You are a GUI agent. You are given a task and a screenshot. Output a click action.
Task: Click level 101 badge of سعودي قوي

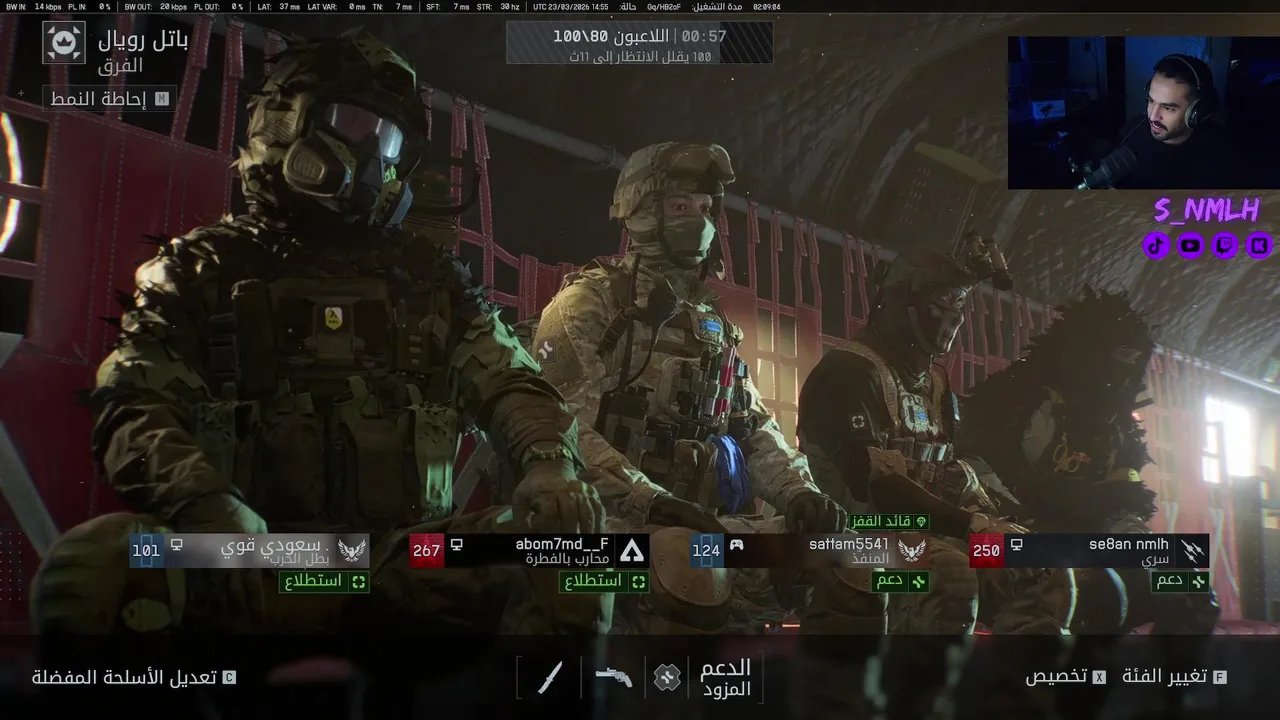tap(146, 550)
